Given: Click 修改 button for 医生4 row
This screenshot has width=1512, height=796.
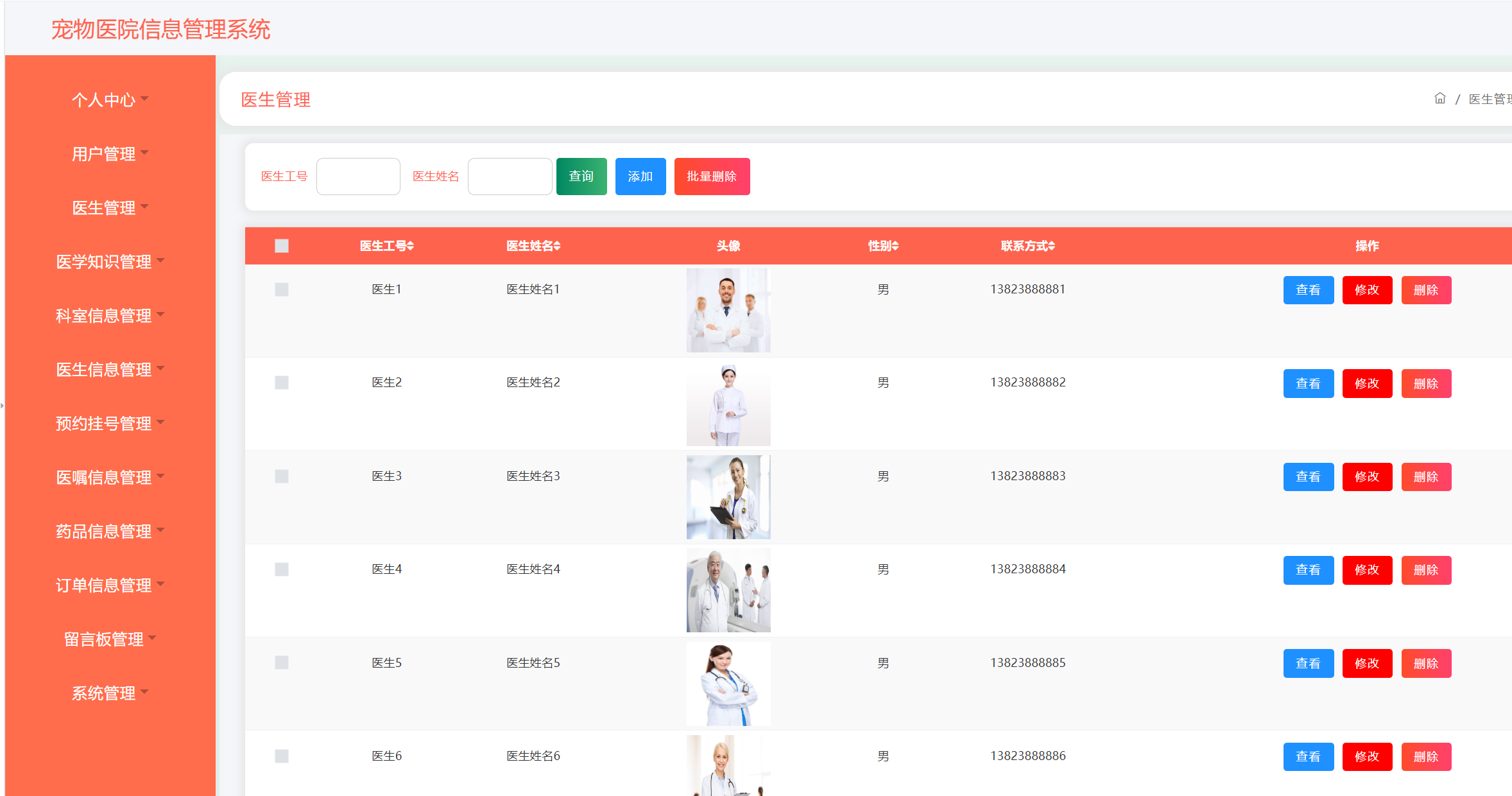Looking at the screenshot, I should [1367, 570].
